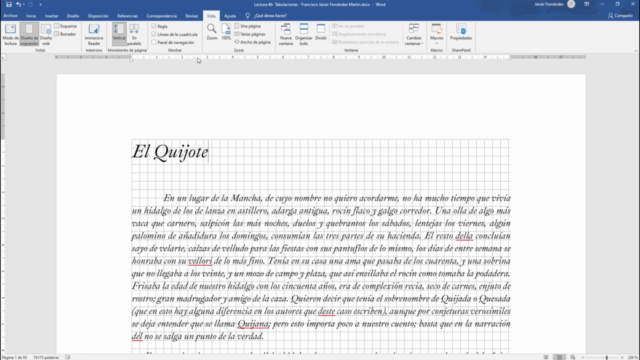This screenshot has height=360, width=640.
Task: Select web layout view in status bar
Action: click(573, 358)
